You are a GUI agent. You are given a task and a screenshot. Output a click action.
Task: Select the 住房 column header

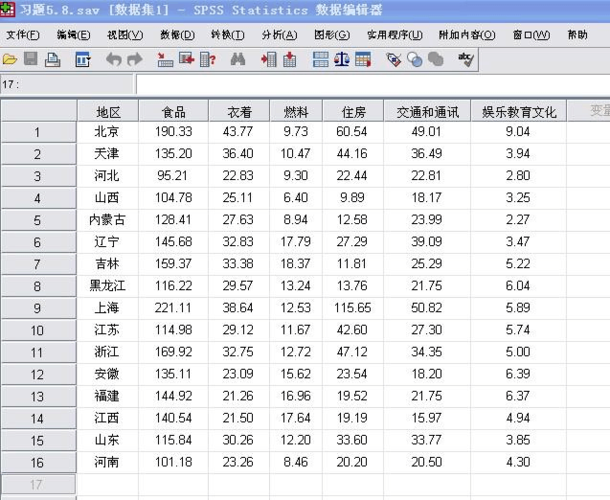[x=353, y=112]
